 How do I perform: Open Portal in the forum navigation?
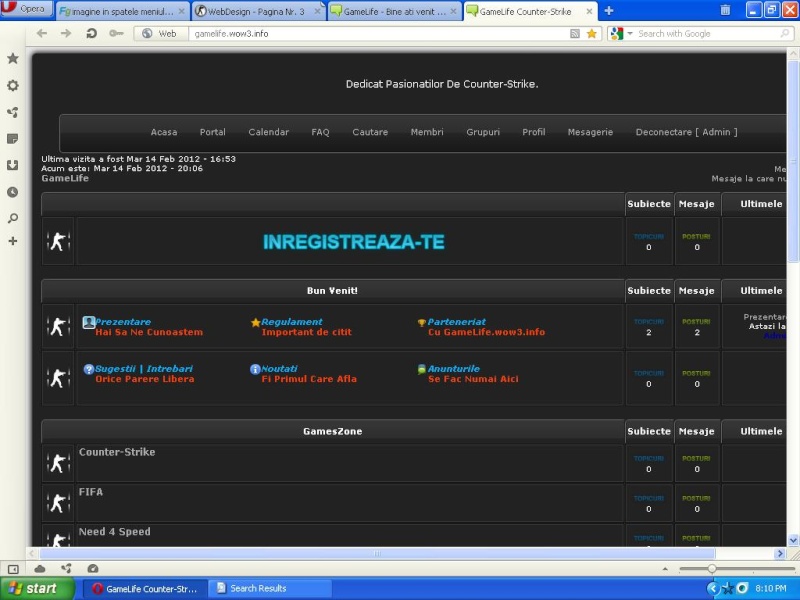point(212,132)
